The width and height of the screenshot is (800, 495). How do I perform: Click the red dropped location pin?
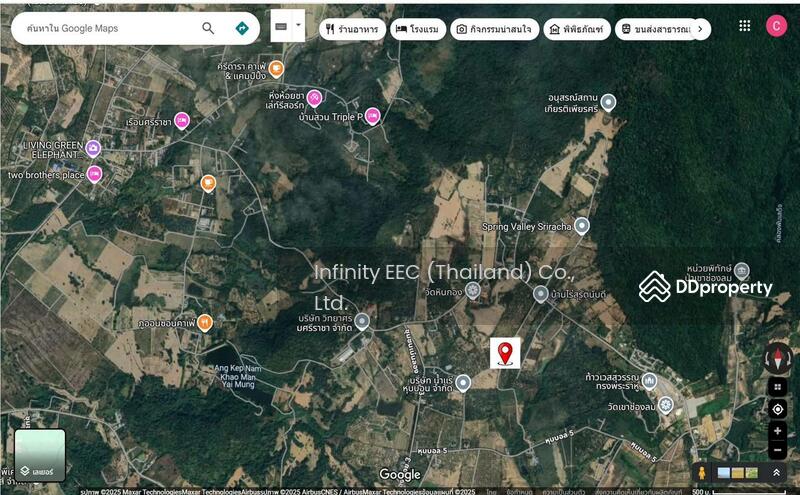tap(505, 353)
